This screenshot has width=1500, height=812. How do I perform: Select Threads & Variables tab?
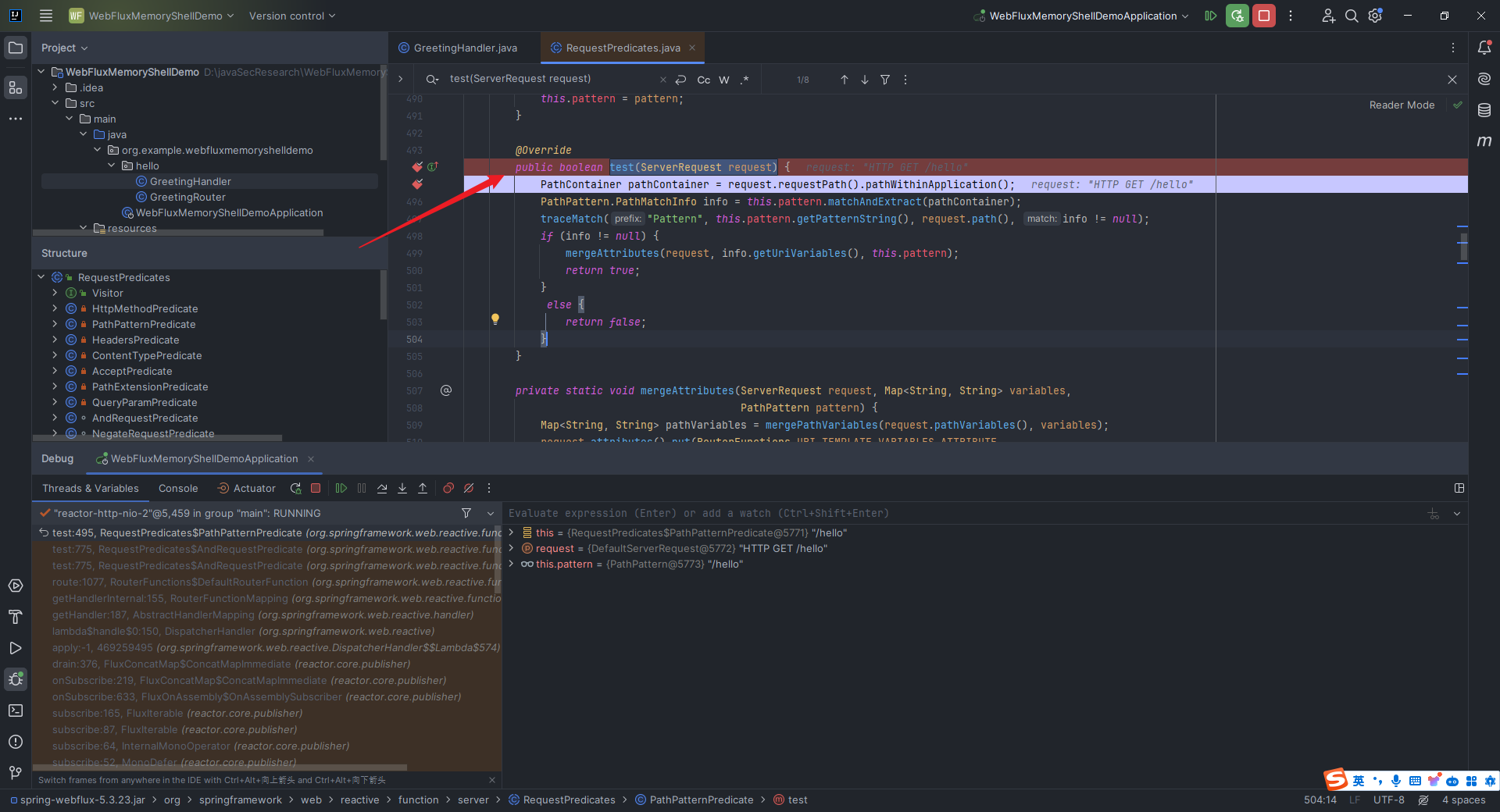point(91,488)
